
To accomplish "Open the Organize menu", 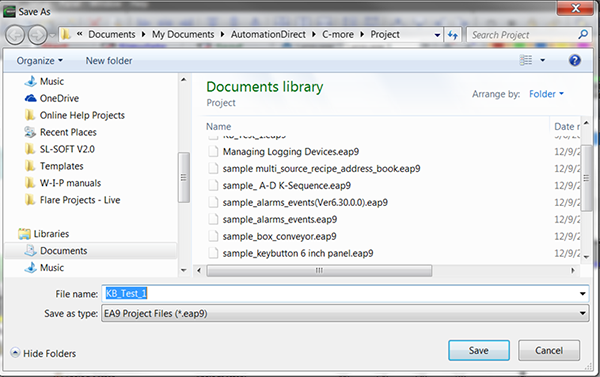I will [39, 60].
